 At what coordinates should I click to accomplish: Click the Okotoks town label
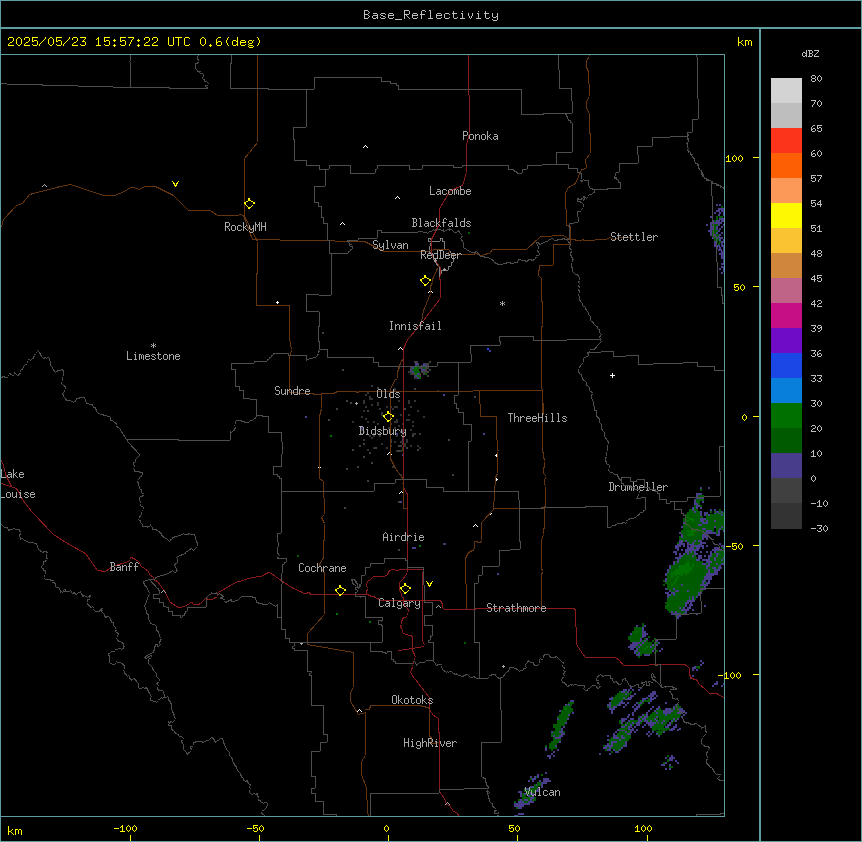click(x=412, y=700)
